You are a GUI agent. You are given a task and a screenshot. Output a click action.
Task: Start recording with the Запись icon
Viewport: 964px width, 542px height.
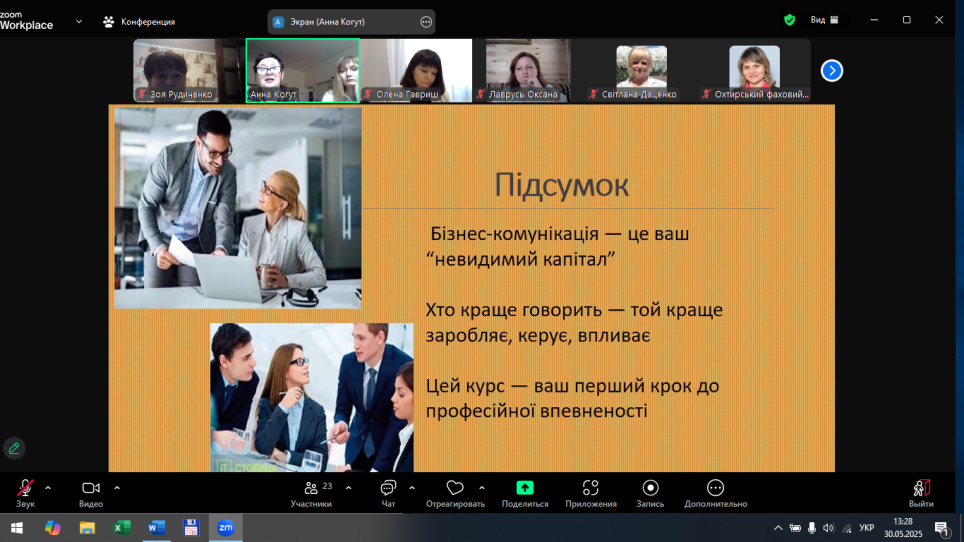click(650, 488)
